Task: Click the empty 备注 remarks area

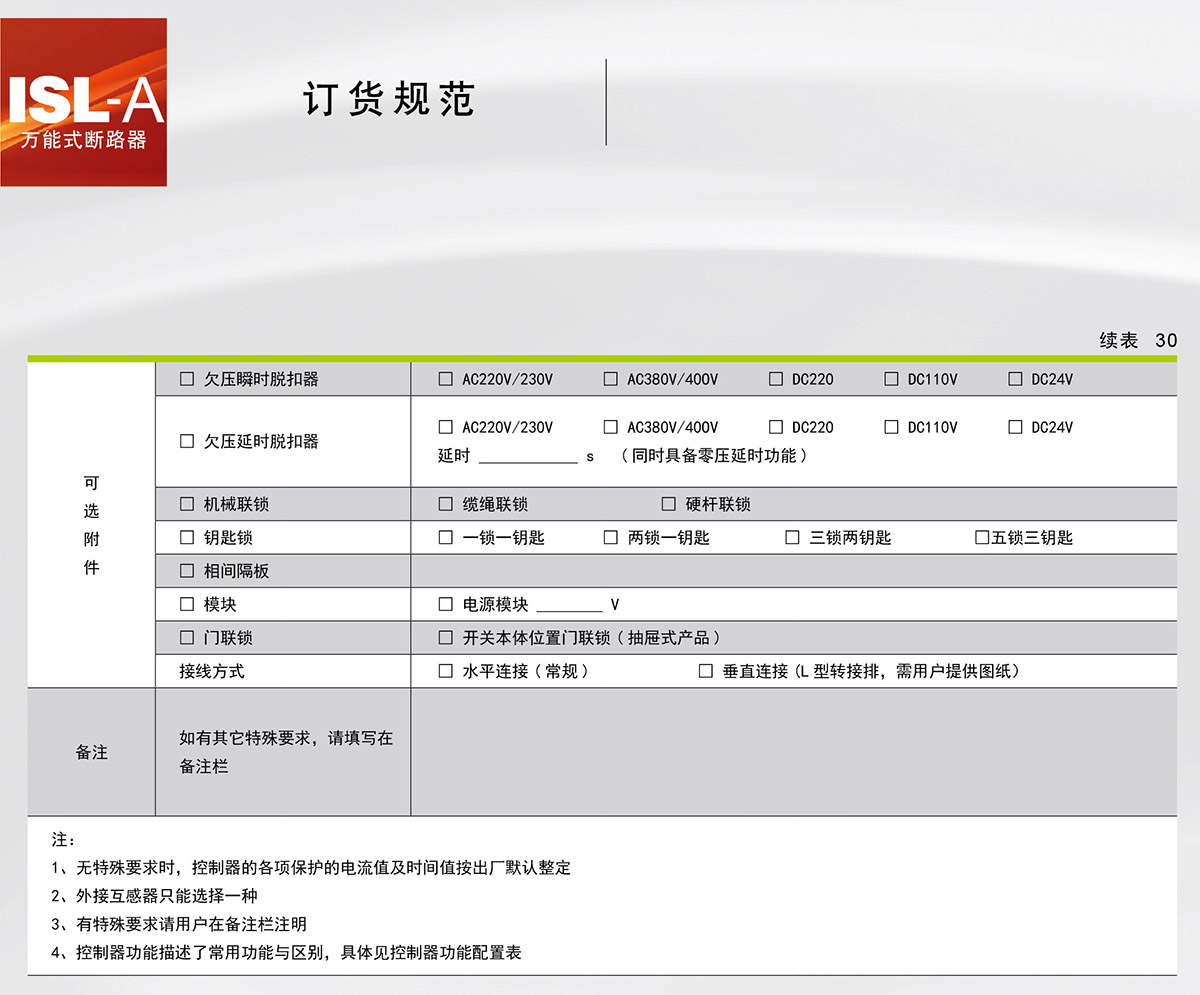Action: [x=793, y=751]
